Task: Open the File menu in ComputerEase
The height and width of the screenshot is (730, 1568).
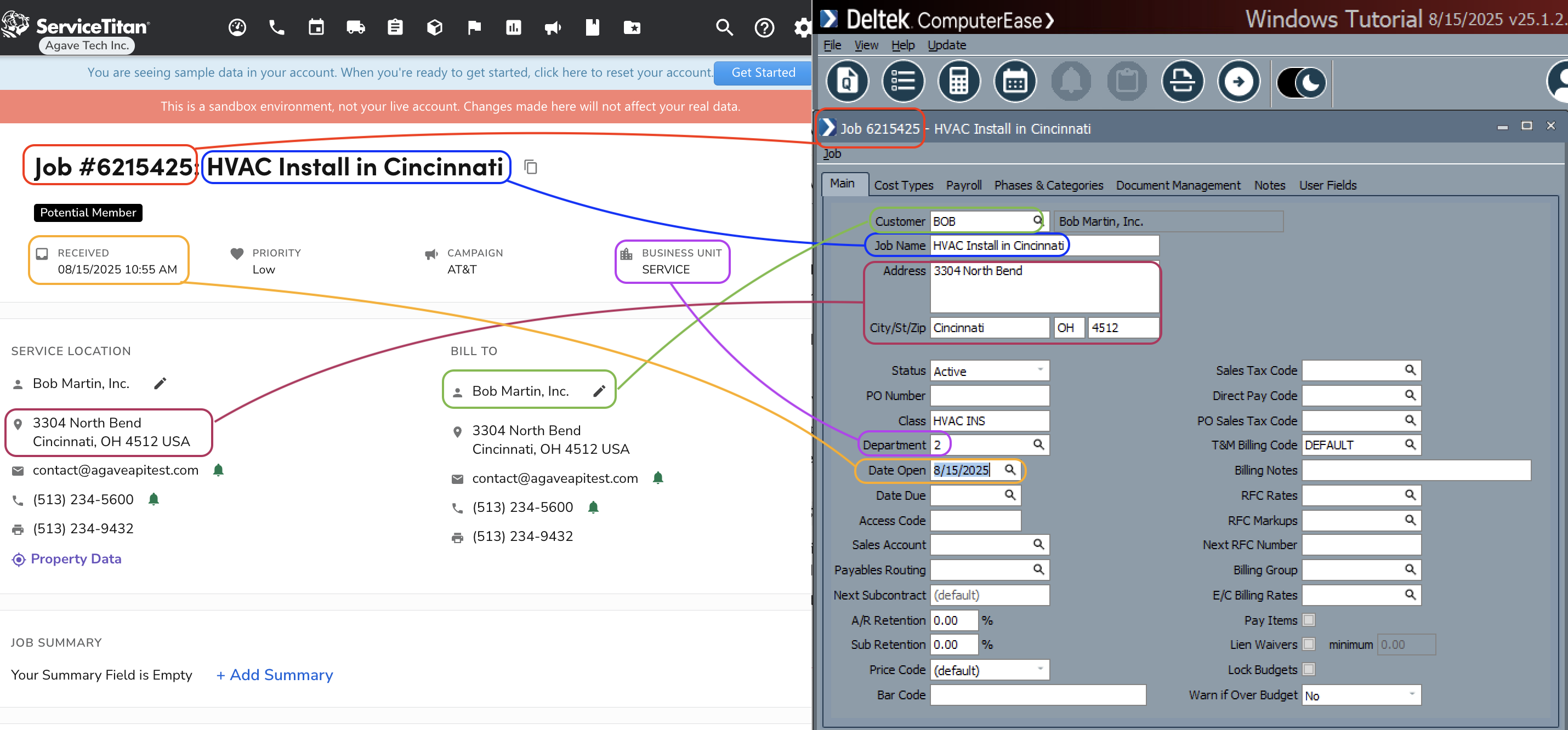Action: click(x=832, y=45)
